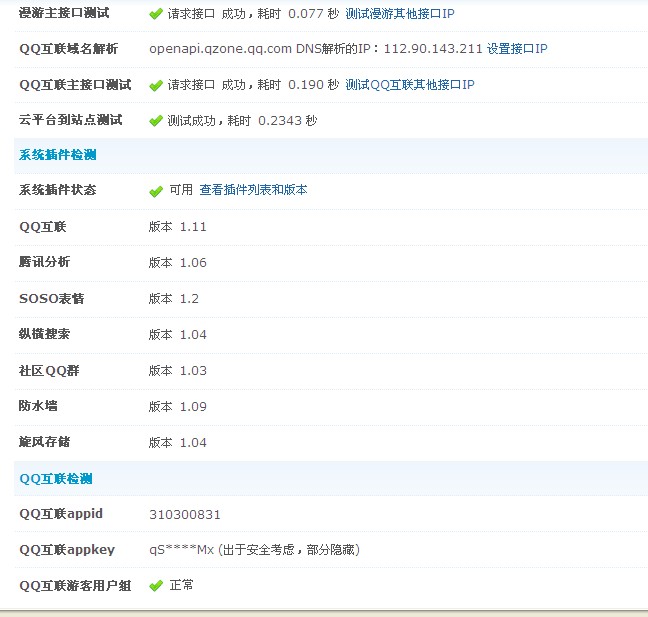Click green check icon in 云平台到站点测试 row
This screenshot has width=648, height=617.
click(156, 121)
